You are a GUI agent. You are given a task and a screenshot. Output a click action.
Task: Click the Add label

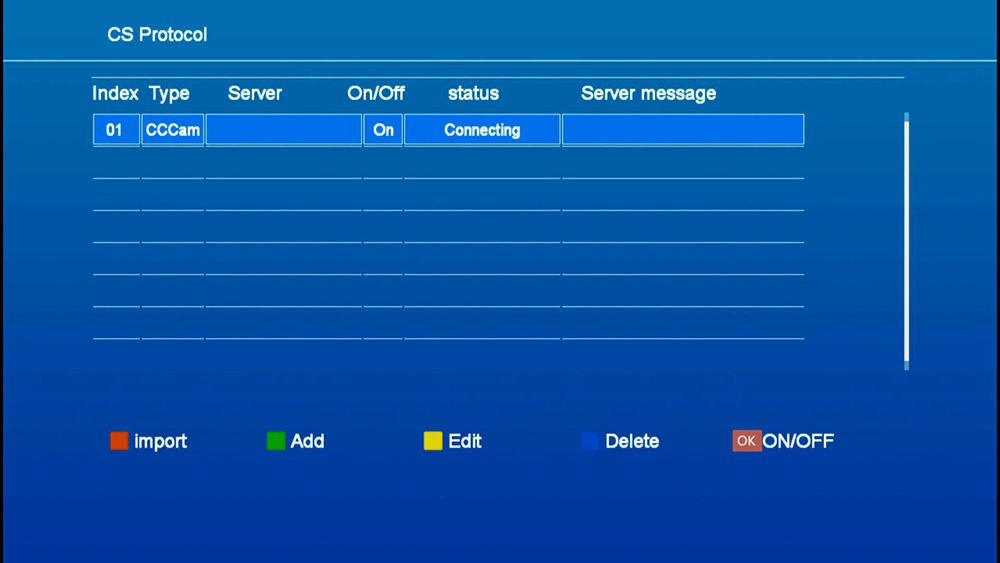point(307,441)
